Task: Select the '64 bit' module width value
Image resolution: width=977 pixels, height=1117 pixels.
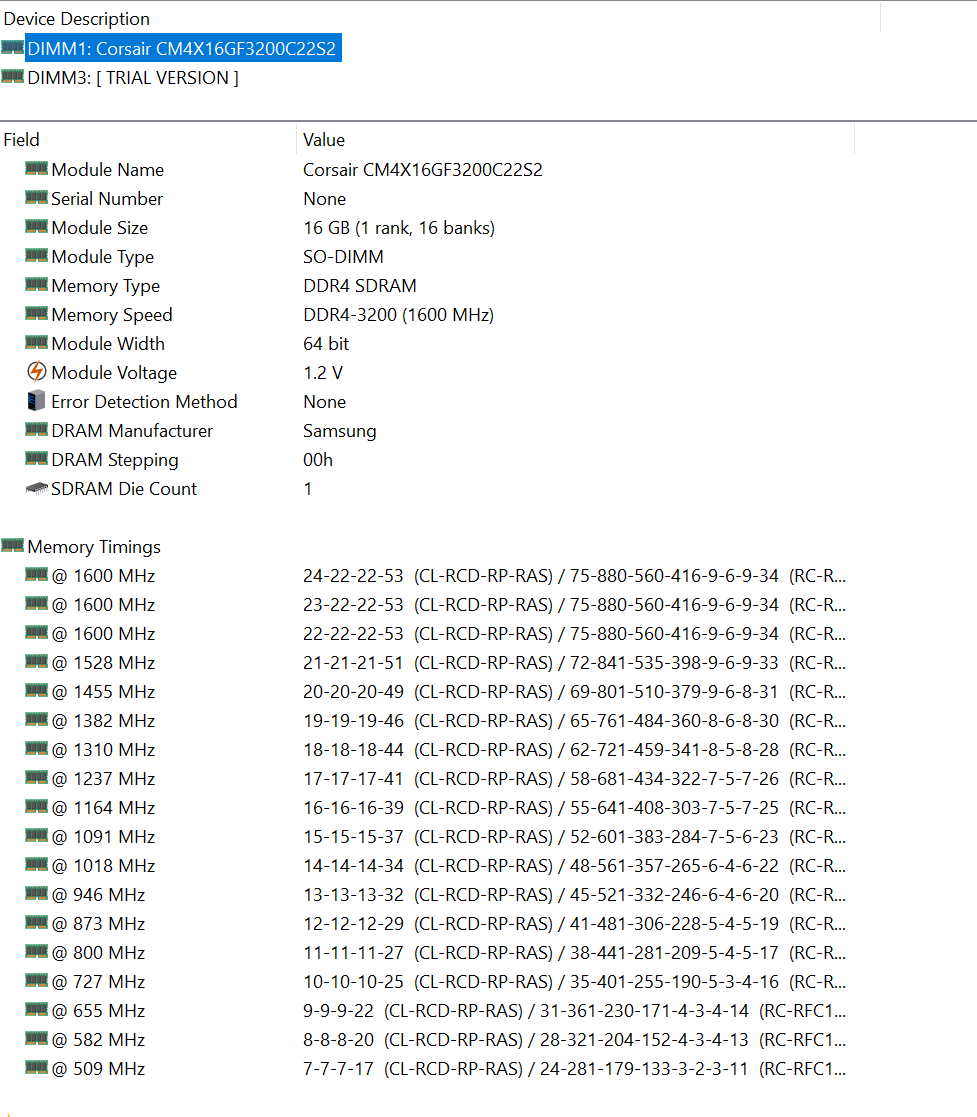Action: [x=326, y=343]
